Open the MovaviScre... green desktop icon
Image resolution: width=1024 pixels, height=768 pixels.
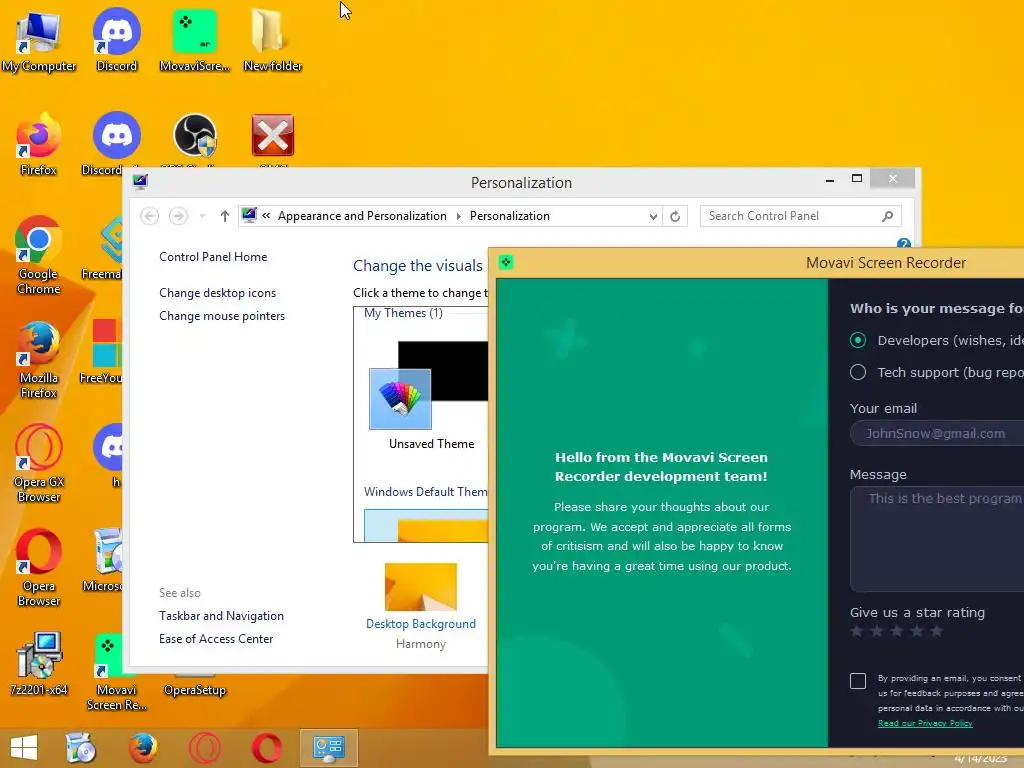[195, 40]
